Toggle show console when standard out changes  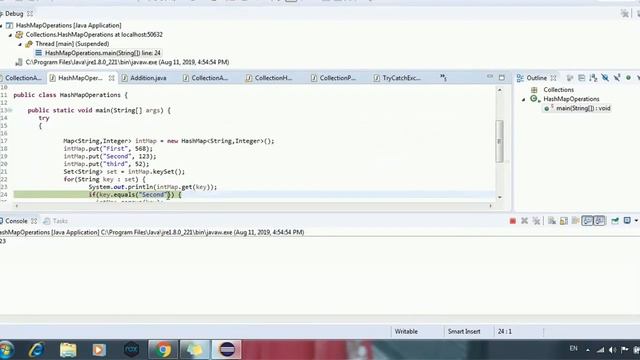587,221
